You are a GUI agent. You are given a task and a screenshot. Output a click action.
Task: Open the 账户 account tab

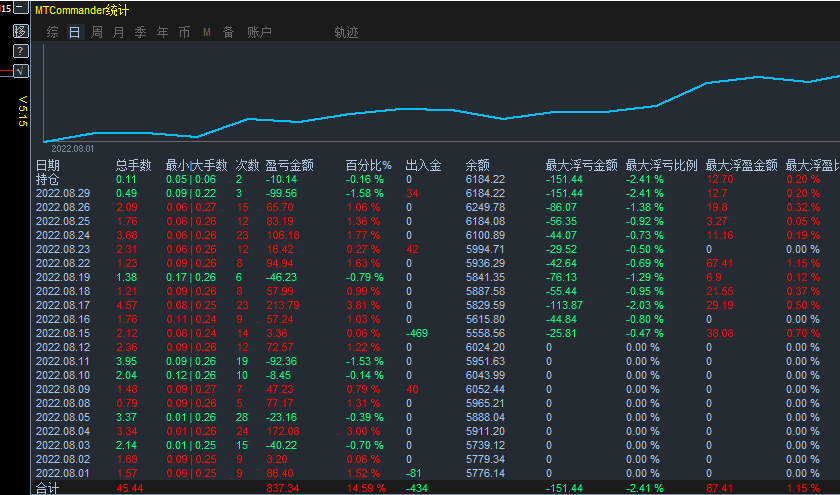click(x=259, y=32)
